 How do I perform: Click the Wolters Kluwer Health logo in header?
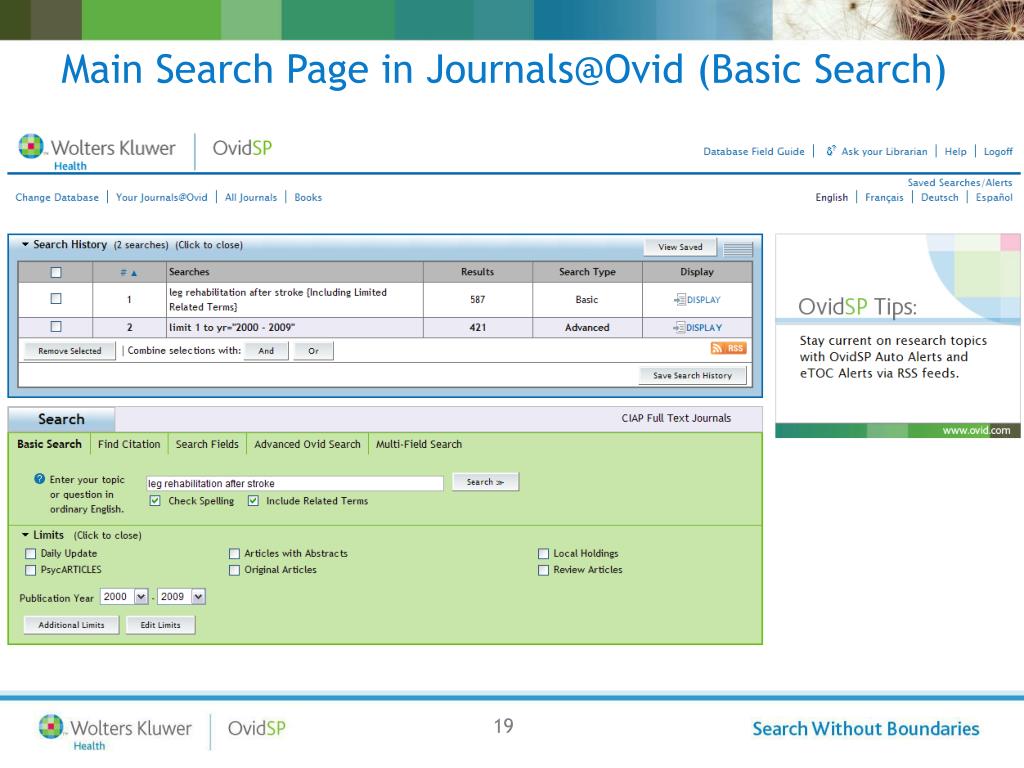pos(97,152)
